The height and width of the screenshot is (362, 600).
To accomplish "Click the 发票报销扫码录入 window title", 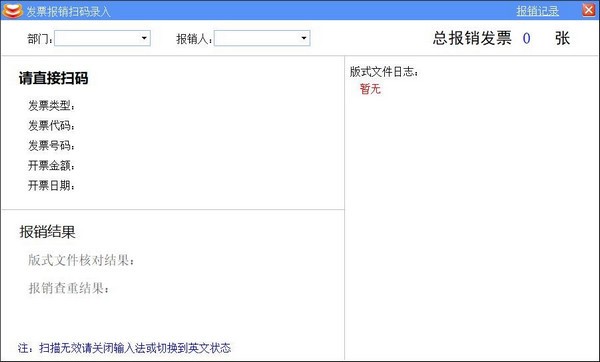I will click(68, 11).
